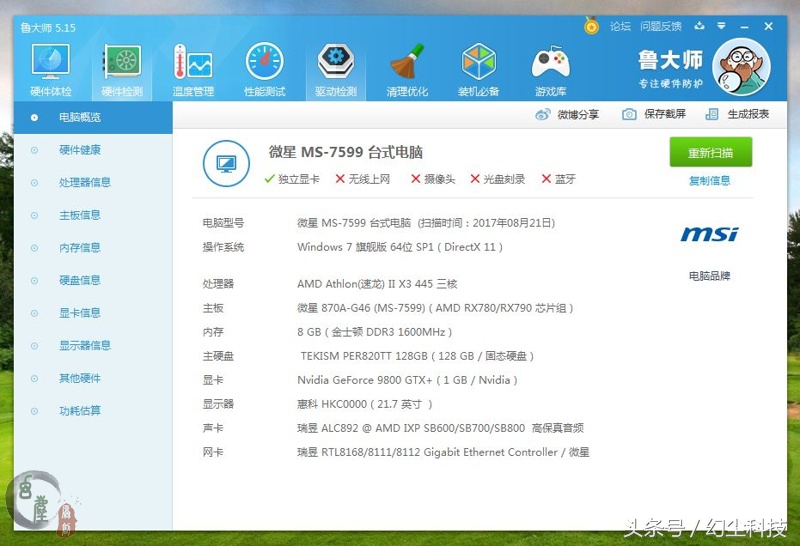Viewport: 800px width, 546px height.
Task: Click the MSI brand logo
Action: click(710, 234)
